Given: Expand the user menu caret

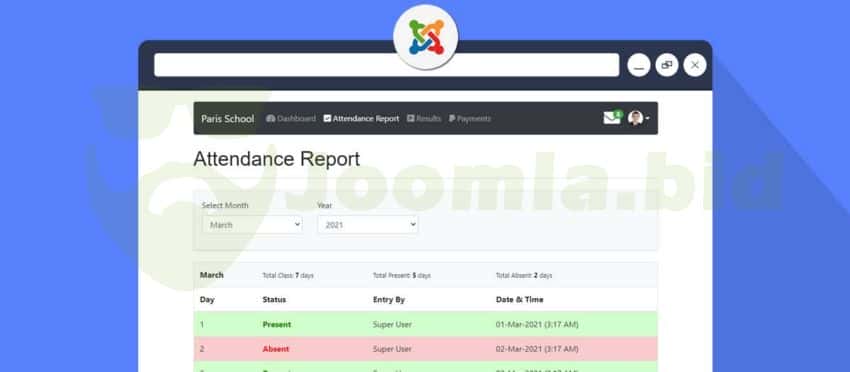Looking at the screenshot, I should coord(647,118).
